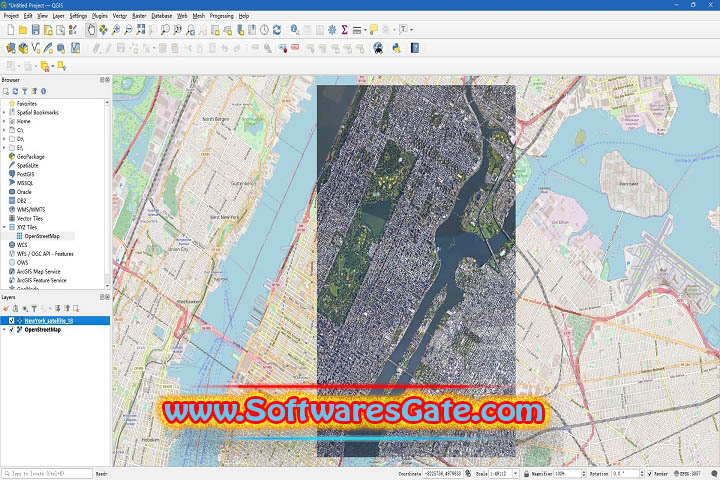
Task: Toggle the coordinate extents icon in status bar
Action: pos(468,474)
